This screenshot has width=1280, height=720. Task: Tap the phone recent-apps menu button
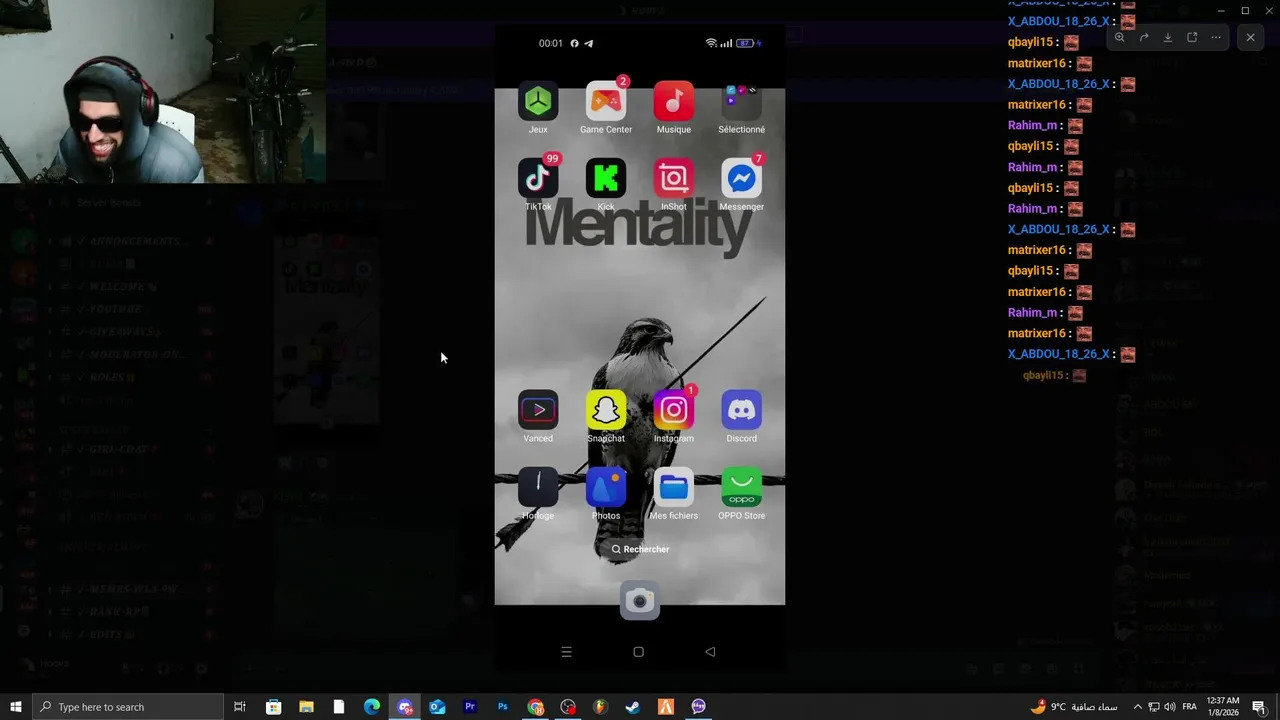(566, 652)
